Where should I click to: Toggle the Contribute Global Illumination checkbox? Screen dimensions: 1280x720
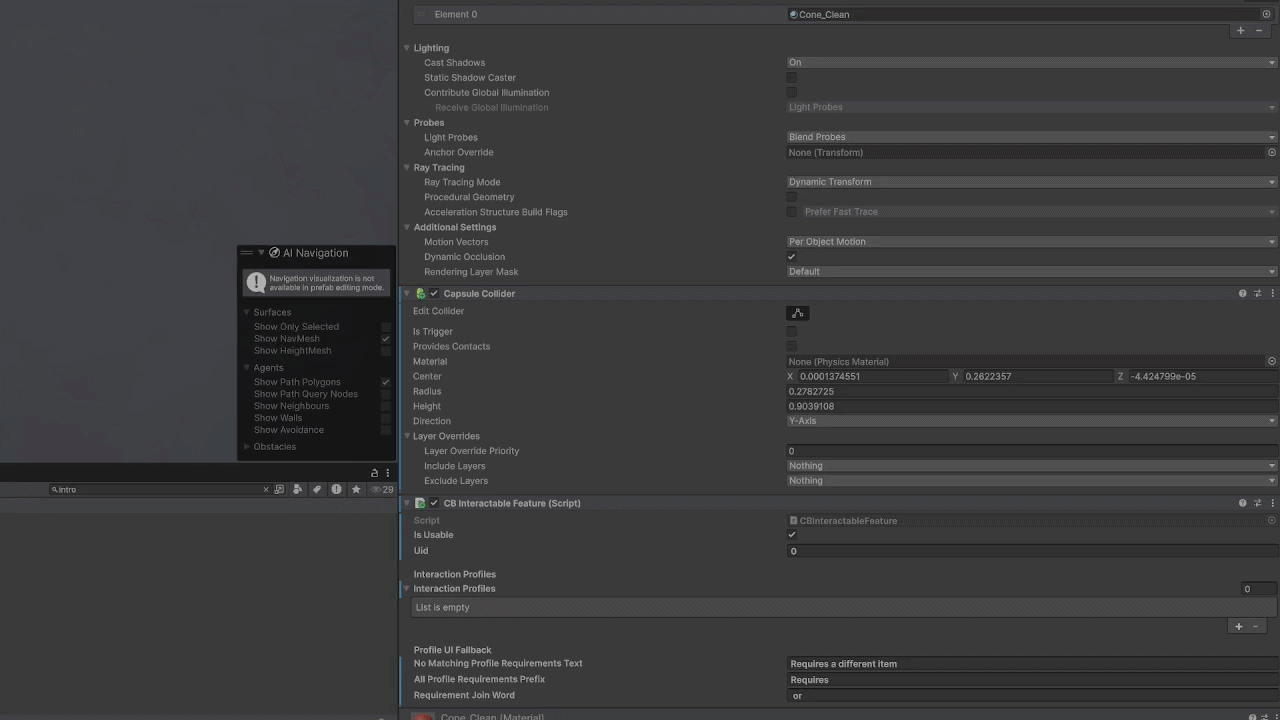point(792,92)
